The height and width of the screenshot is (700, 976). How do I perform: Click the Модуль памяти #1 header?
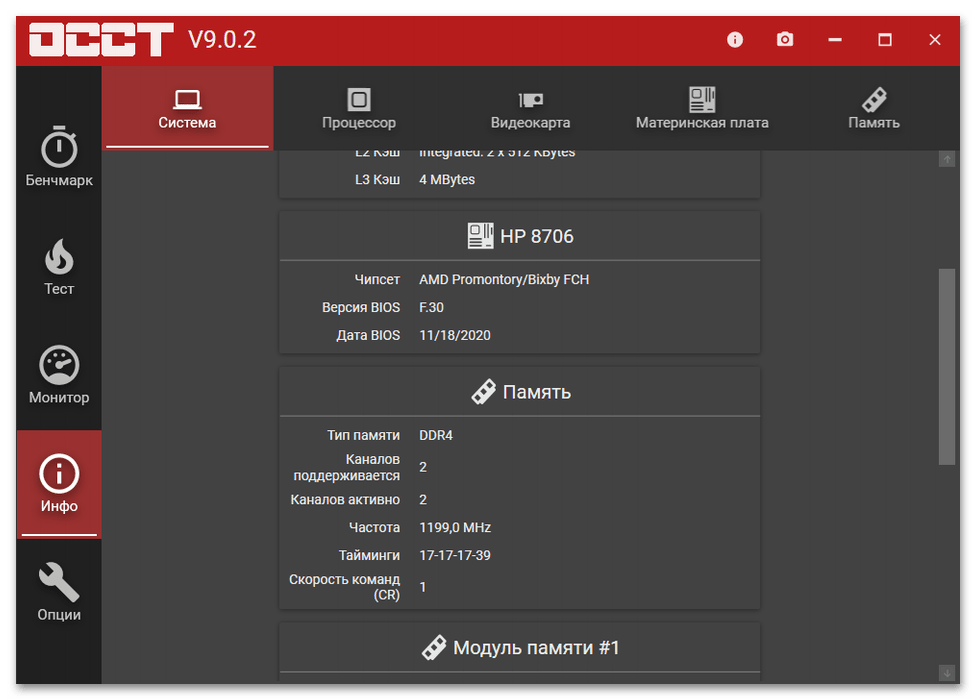(520, 648)
